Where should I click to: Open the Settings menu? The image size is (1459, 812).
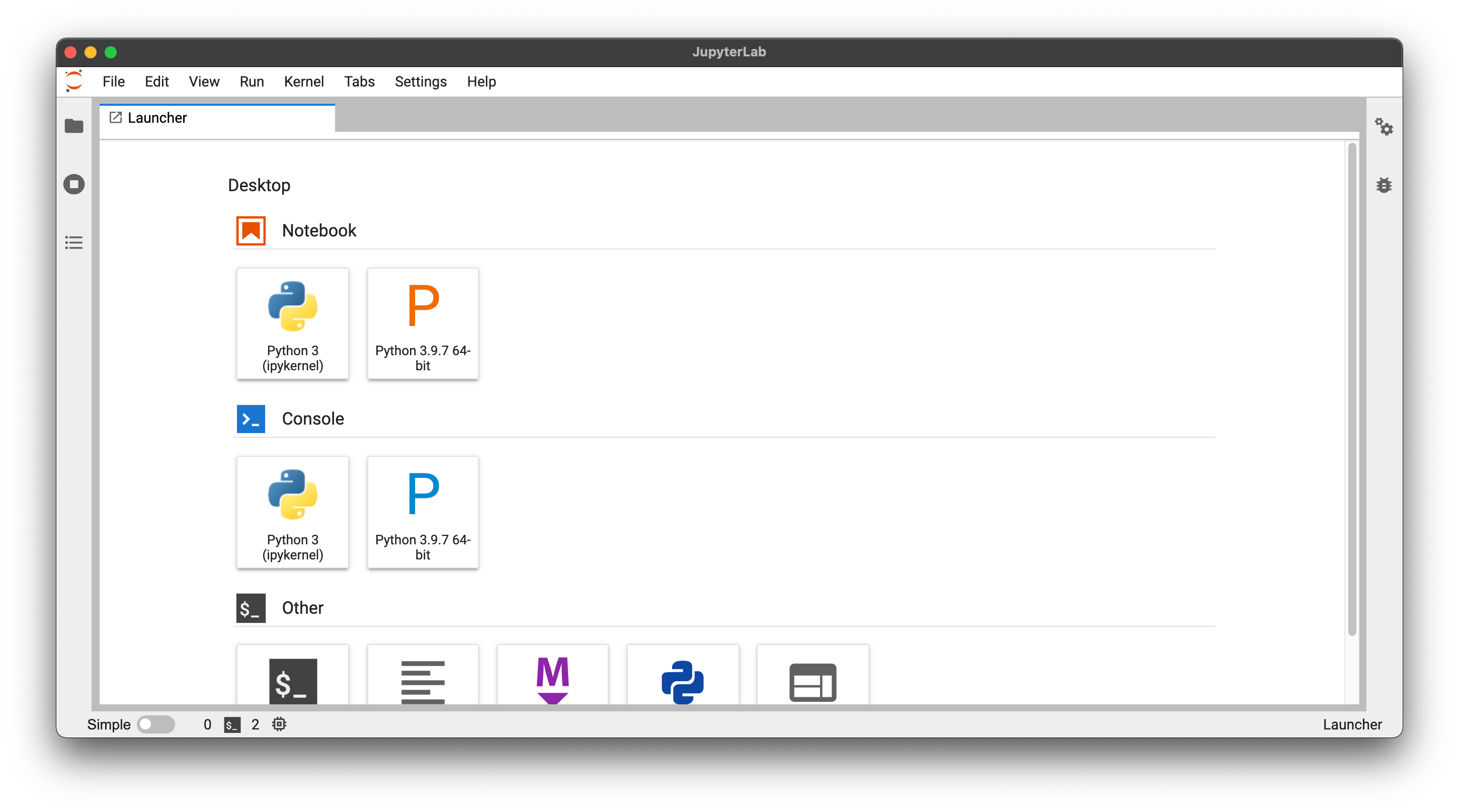tap(420, 82)
